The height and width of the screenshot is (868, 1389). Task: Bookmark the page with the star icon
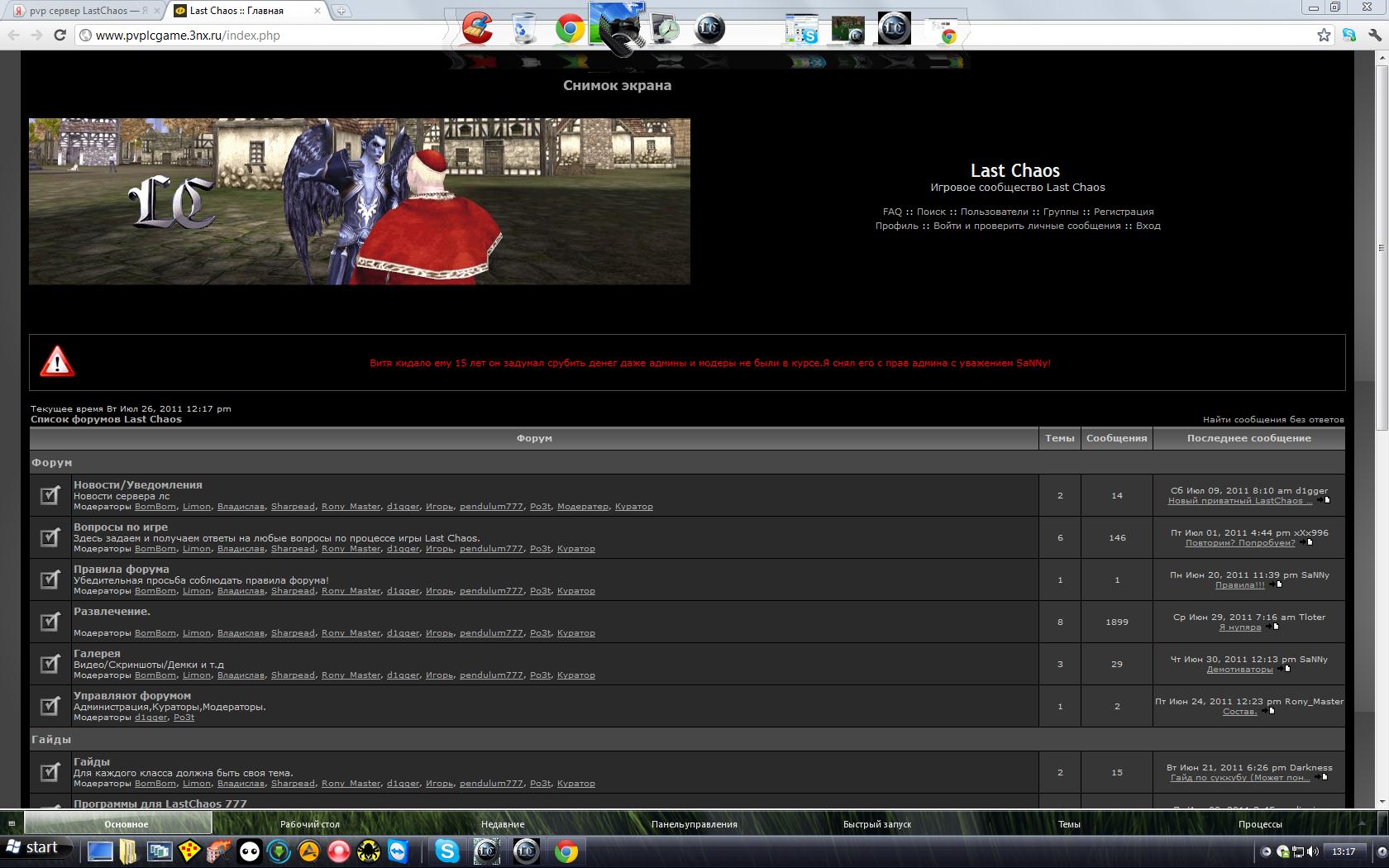[x=1325, y=36]
